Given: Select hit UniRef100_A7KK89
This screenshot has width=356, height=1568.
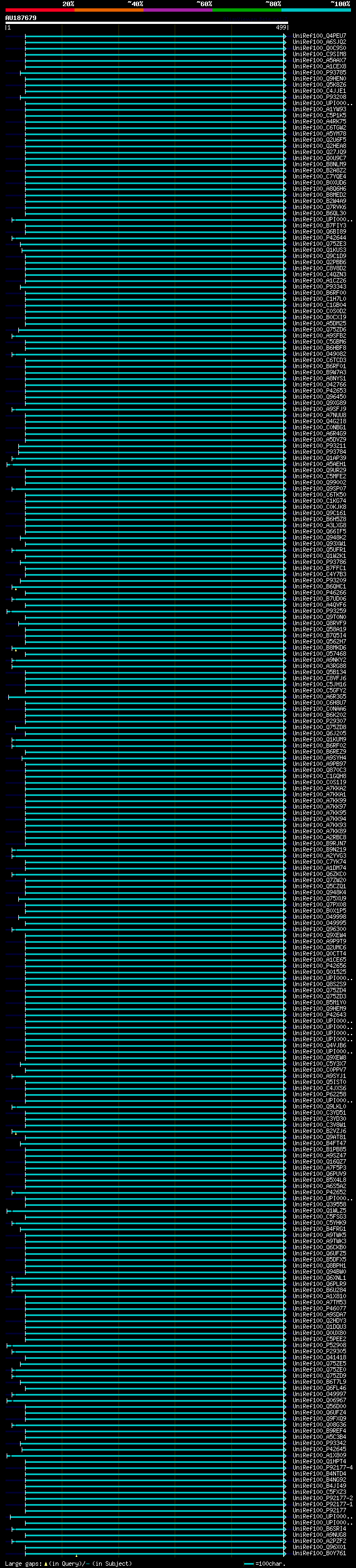Looking at the screenshot, I should (319, 831).
